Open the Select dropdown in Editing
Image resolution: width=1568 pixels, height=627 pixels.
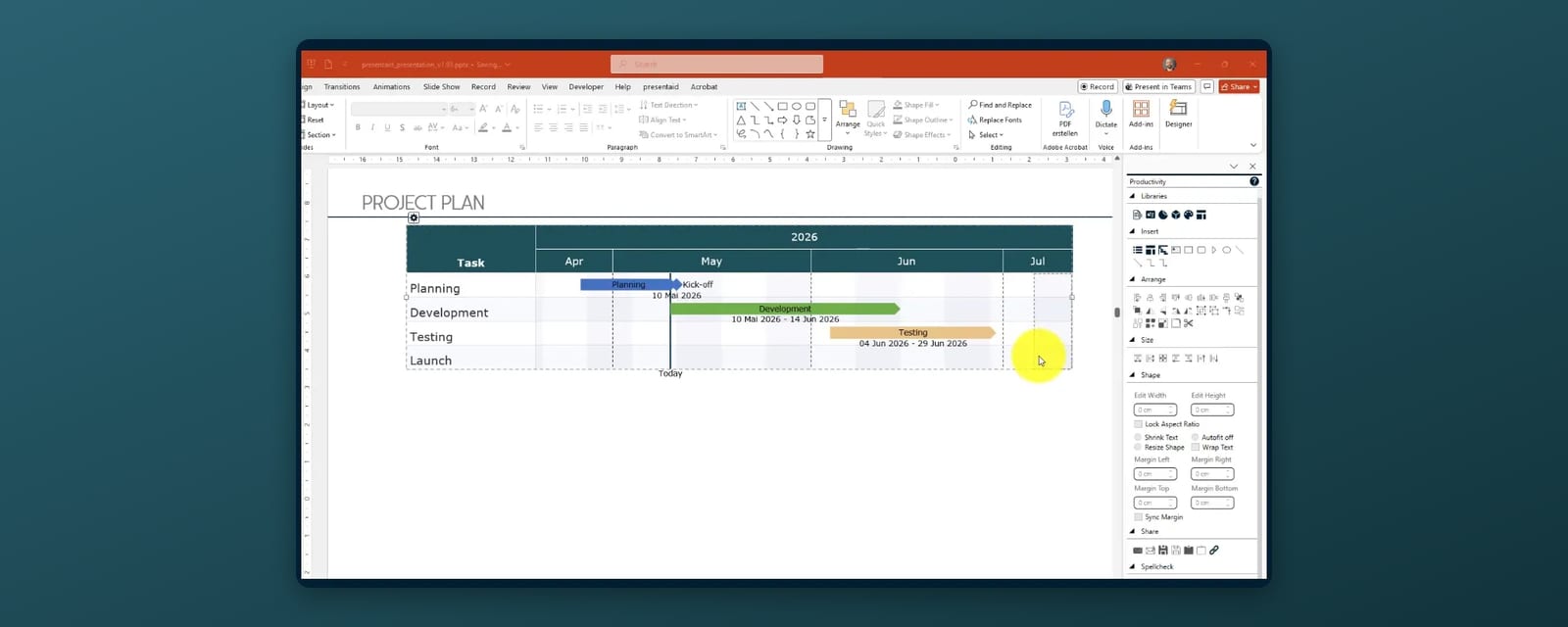986,135
